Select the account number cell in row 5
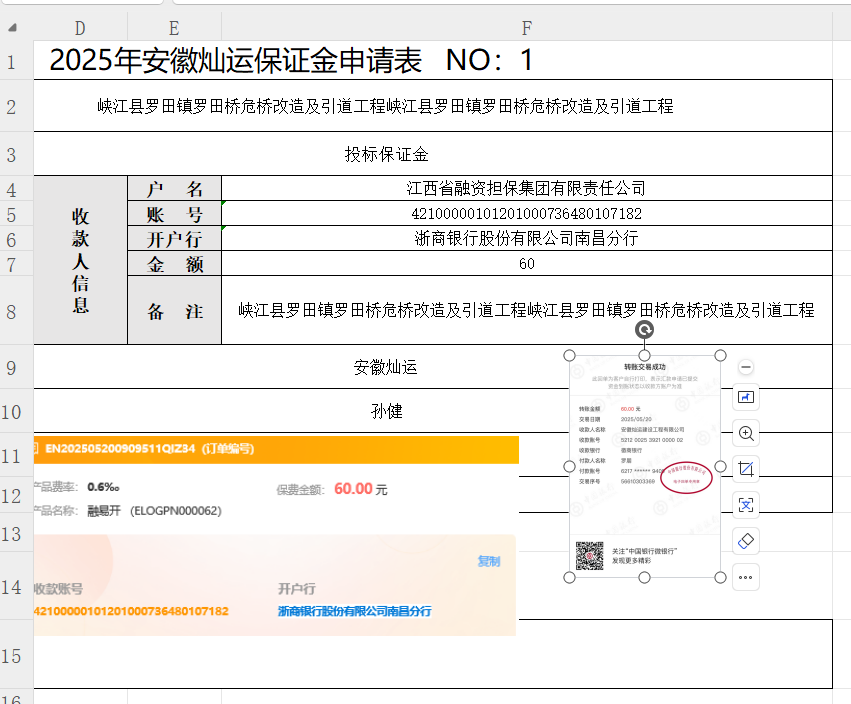Image resolution: width=851 pixels, height=704 pixels. click(x=526, y=214)
